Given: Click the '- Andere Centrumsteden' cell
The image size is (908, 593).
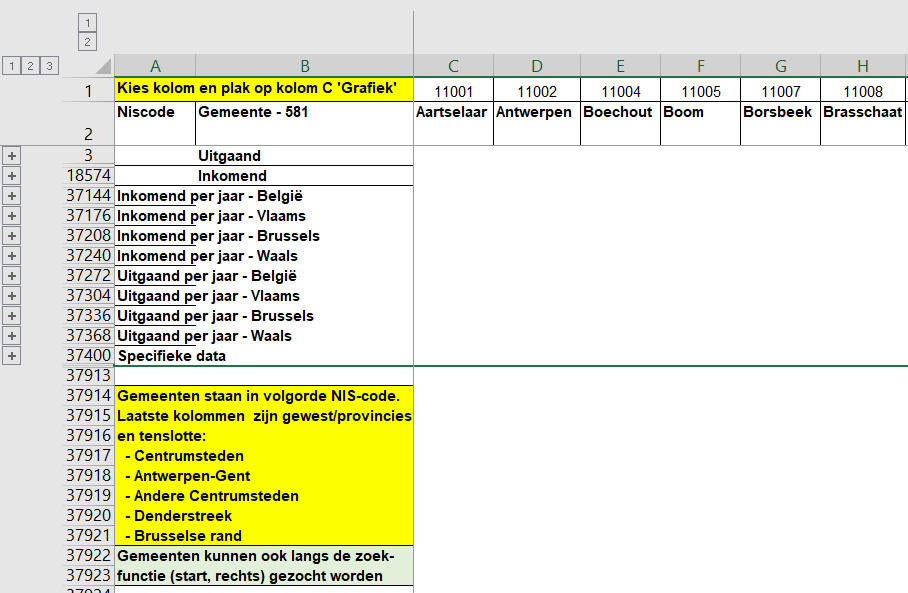Looking at the screenshot, I should (264, 496).
